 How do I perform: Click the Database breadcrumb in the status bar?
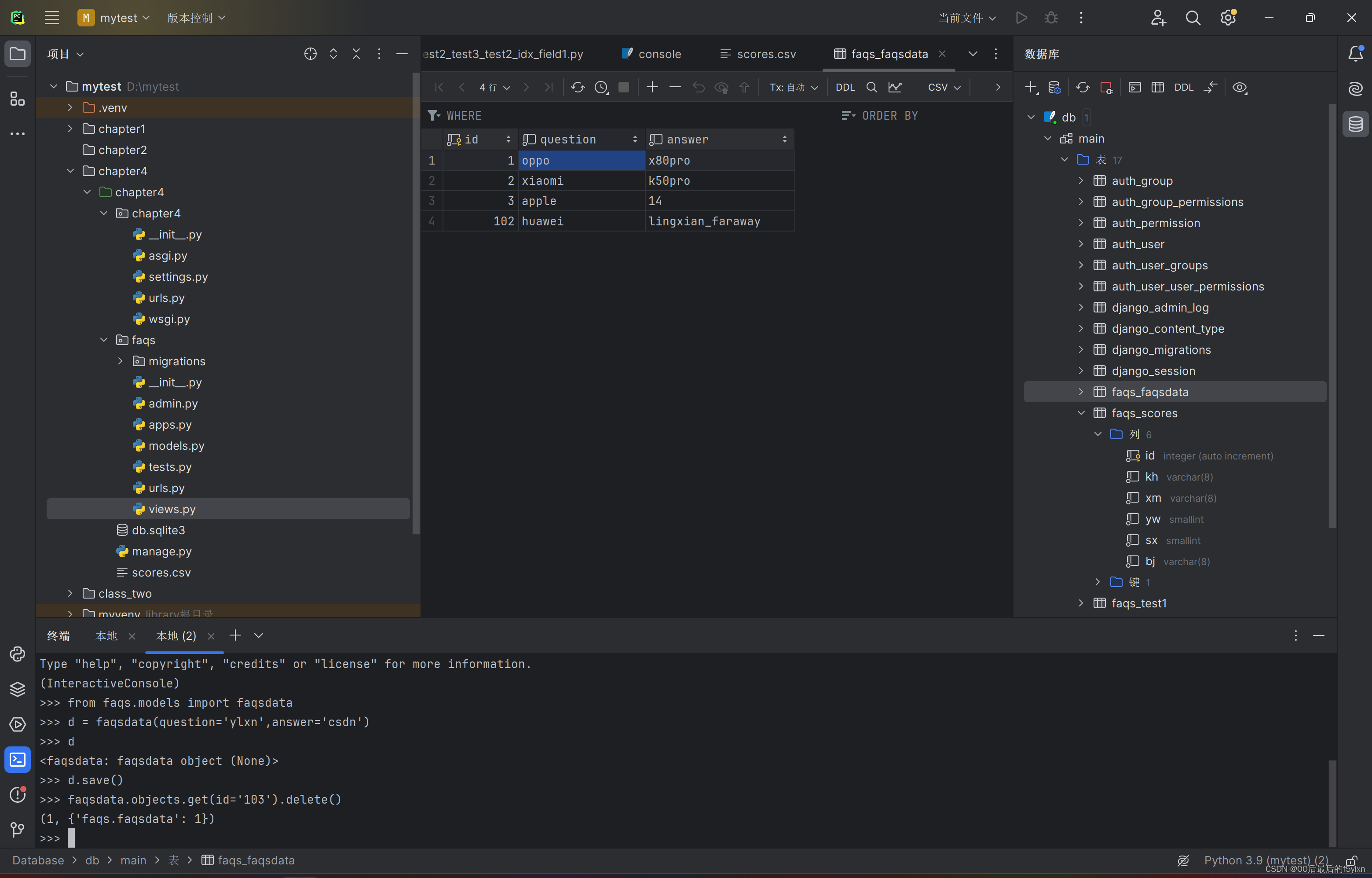click(38, 860)
